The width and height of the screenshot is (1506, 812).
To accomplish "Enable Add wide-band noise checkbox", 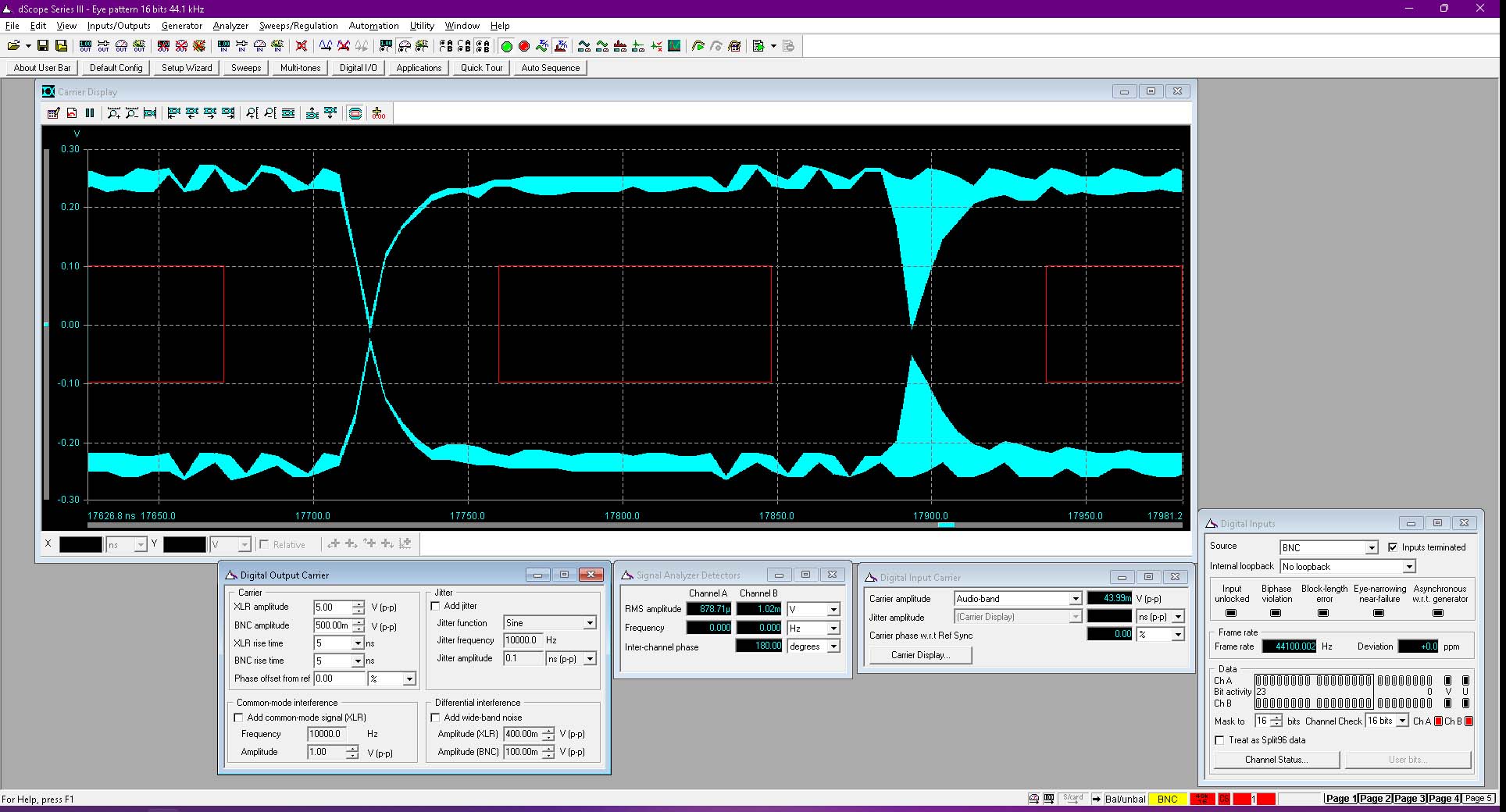I will click(x=436, y=718).
